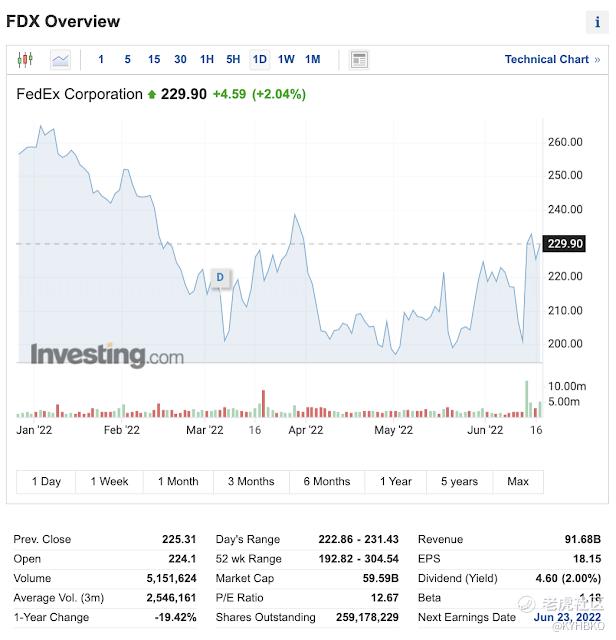Click the tallest green volume bar in June

[x=525, y=398]
